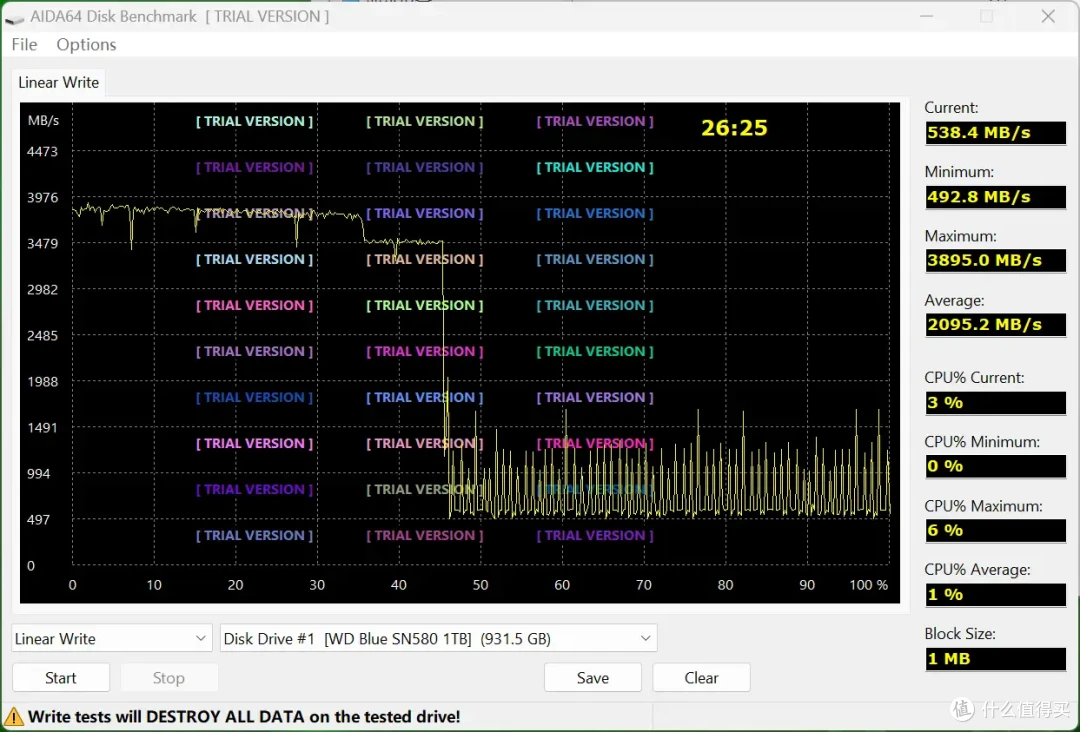Click the yellow warning triangle icon
Viewport: 1080px width, 732px height.
(x=14, y=717)
